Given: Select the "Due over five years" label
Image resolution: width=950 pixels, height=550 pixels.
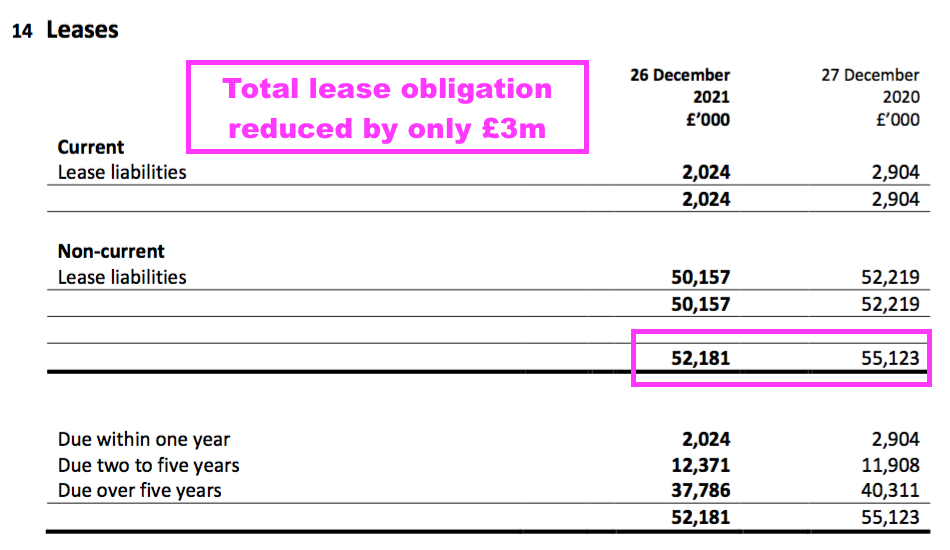Looking at the screenshot, I should click(139, 491).
